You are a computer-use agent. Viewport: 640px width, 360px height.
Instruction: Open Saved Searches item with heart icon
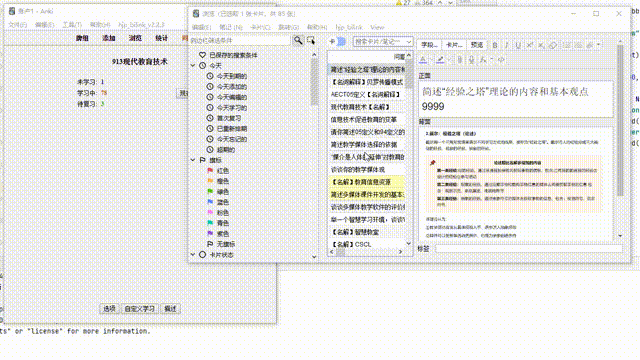pyautogui.click(x=228, y=55)
